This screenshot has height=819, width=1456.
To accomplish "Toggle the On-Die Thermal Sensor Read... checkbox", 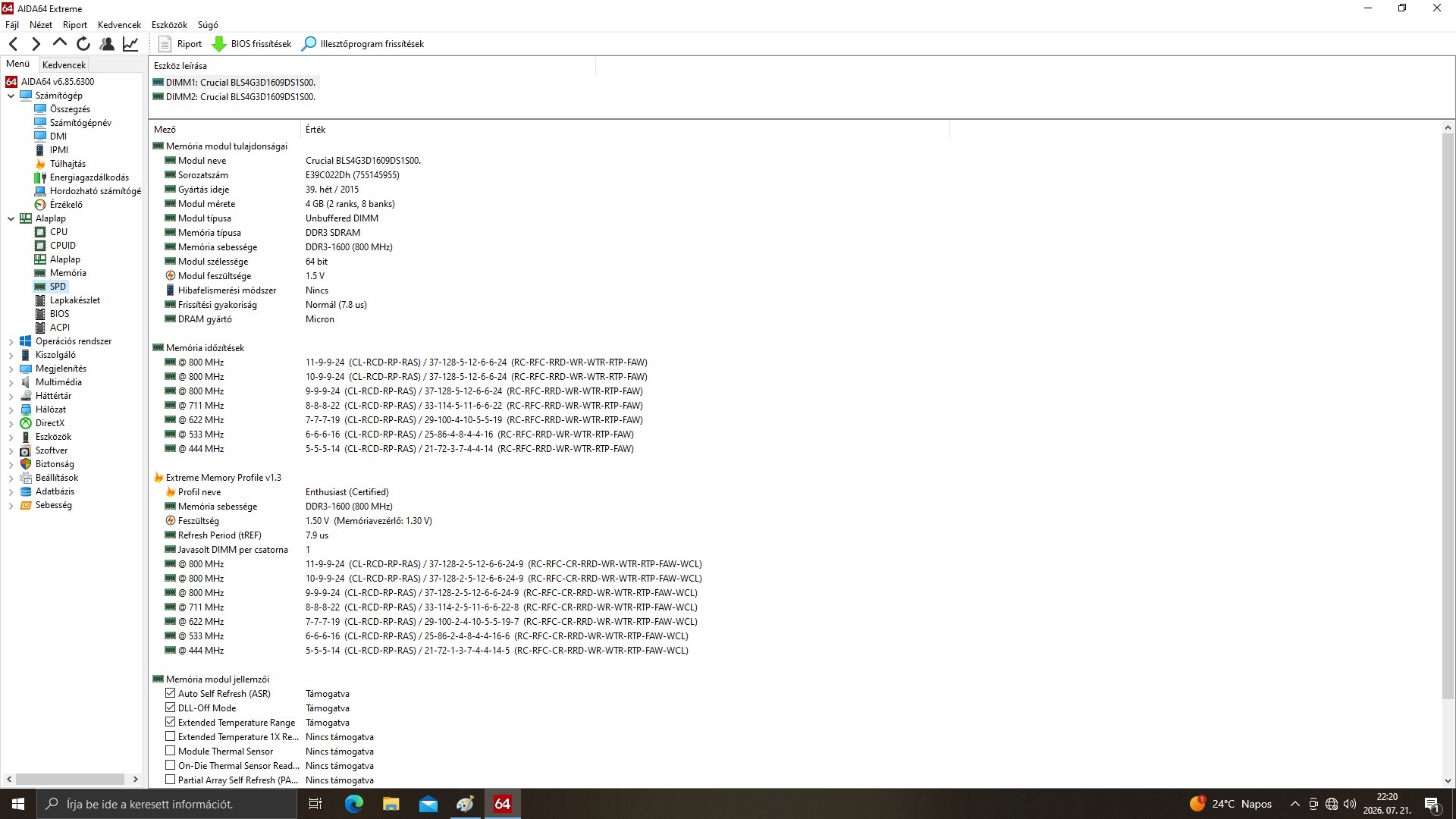I will tap(170, 765).
